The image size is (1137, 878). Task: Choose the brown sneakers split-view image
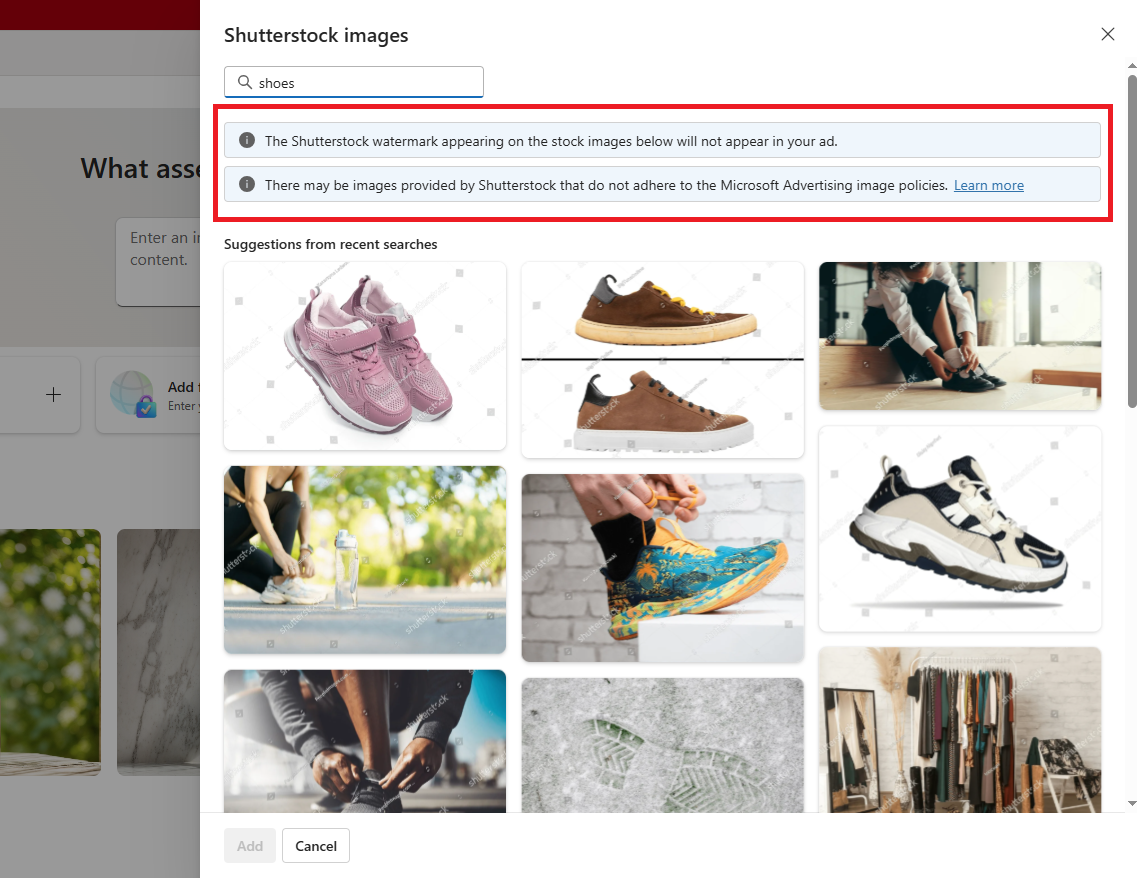pyautogui.click(x=662, y=359)
